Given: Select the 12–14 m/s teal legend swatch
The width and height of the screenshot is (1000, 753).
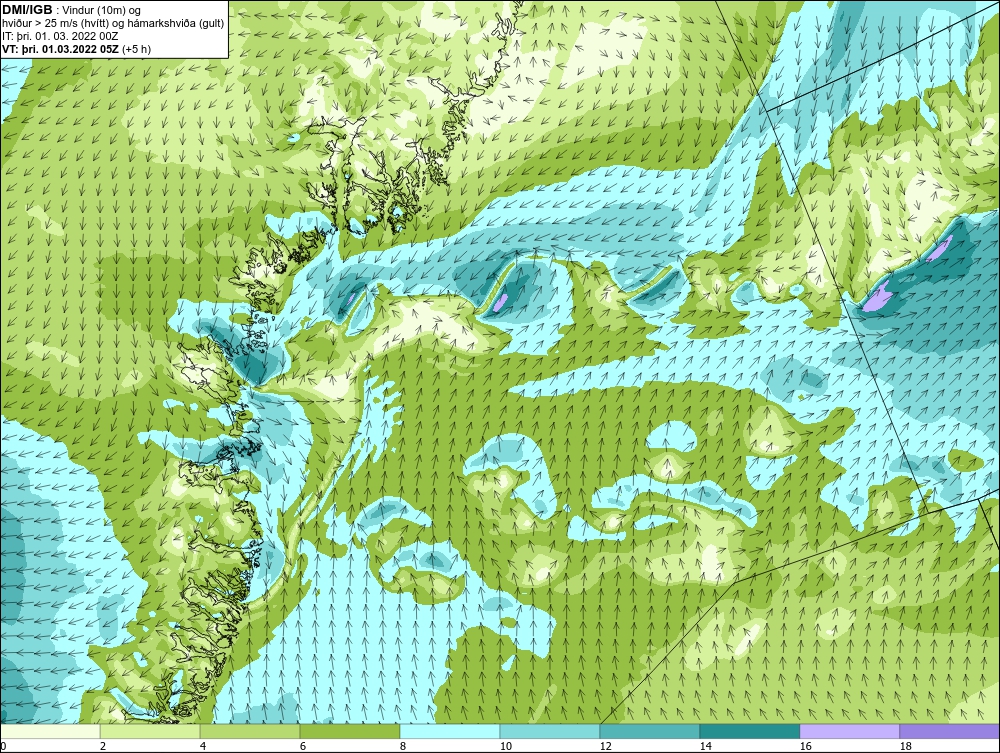Looking at the screenshot, I should [x=649, y=731].
